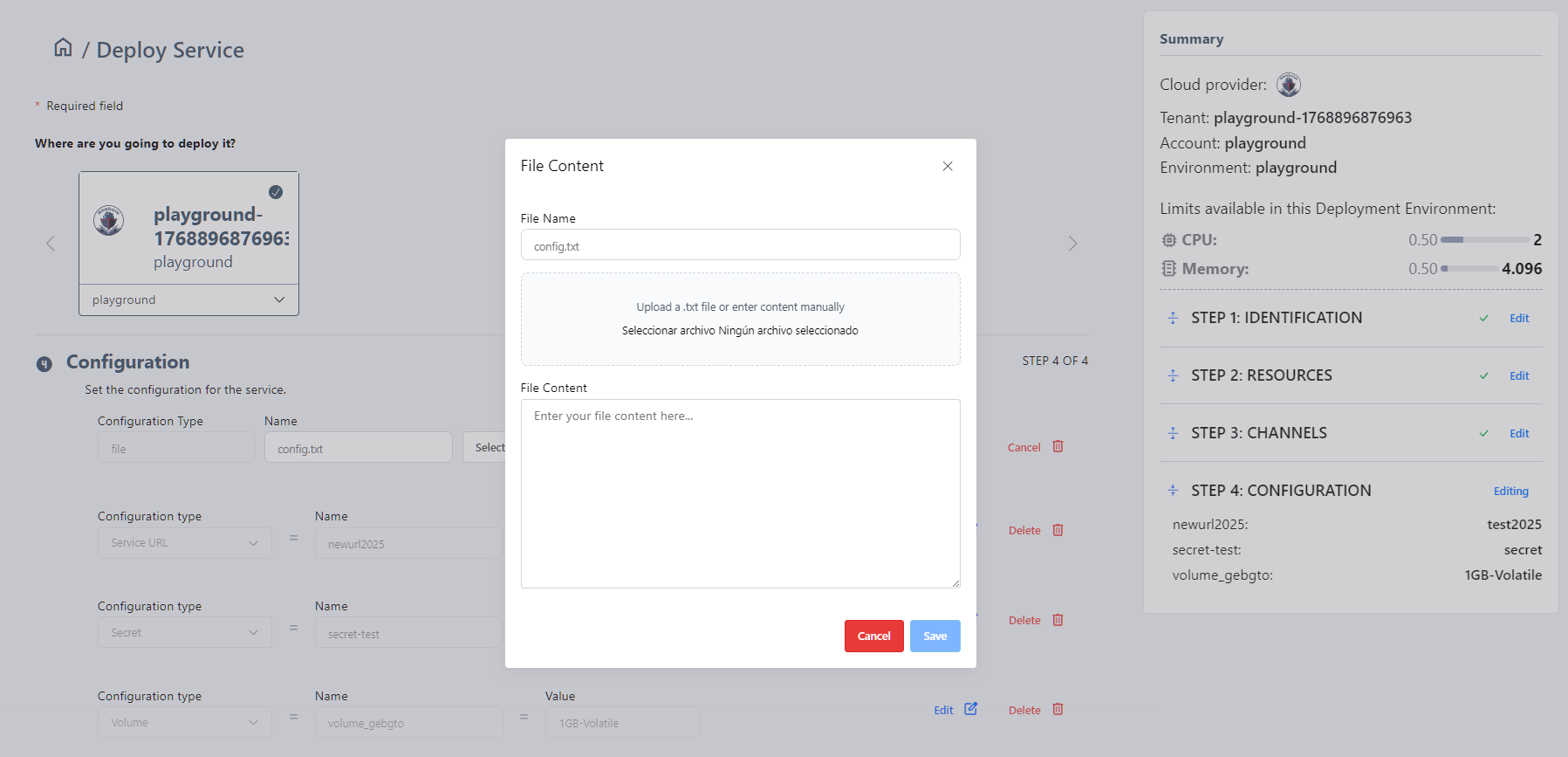The image size is (1568, 757).
Task: Open Volume configuration type dropdown
Action: [184, 723]
